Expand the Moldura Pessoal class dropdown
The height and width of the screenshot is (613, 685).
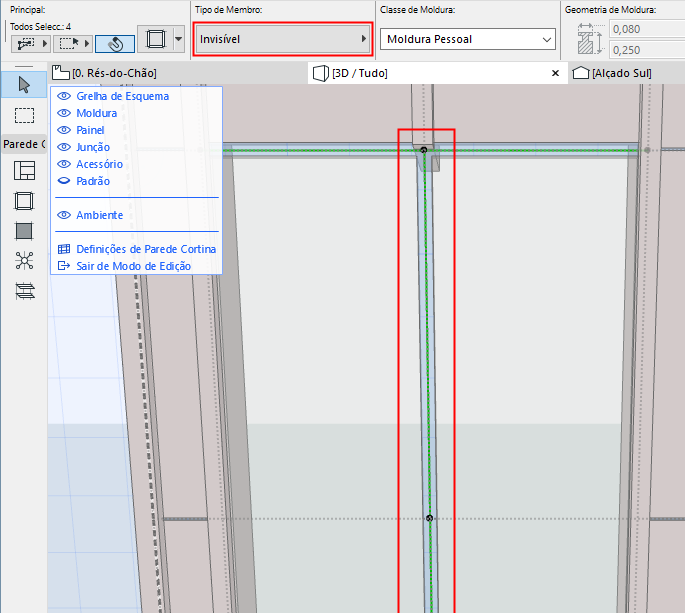(467, 39)
